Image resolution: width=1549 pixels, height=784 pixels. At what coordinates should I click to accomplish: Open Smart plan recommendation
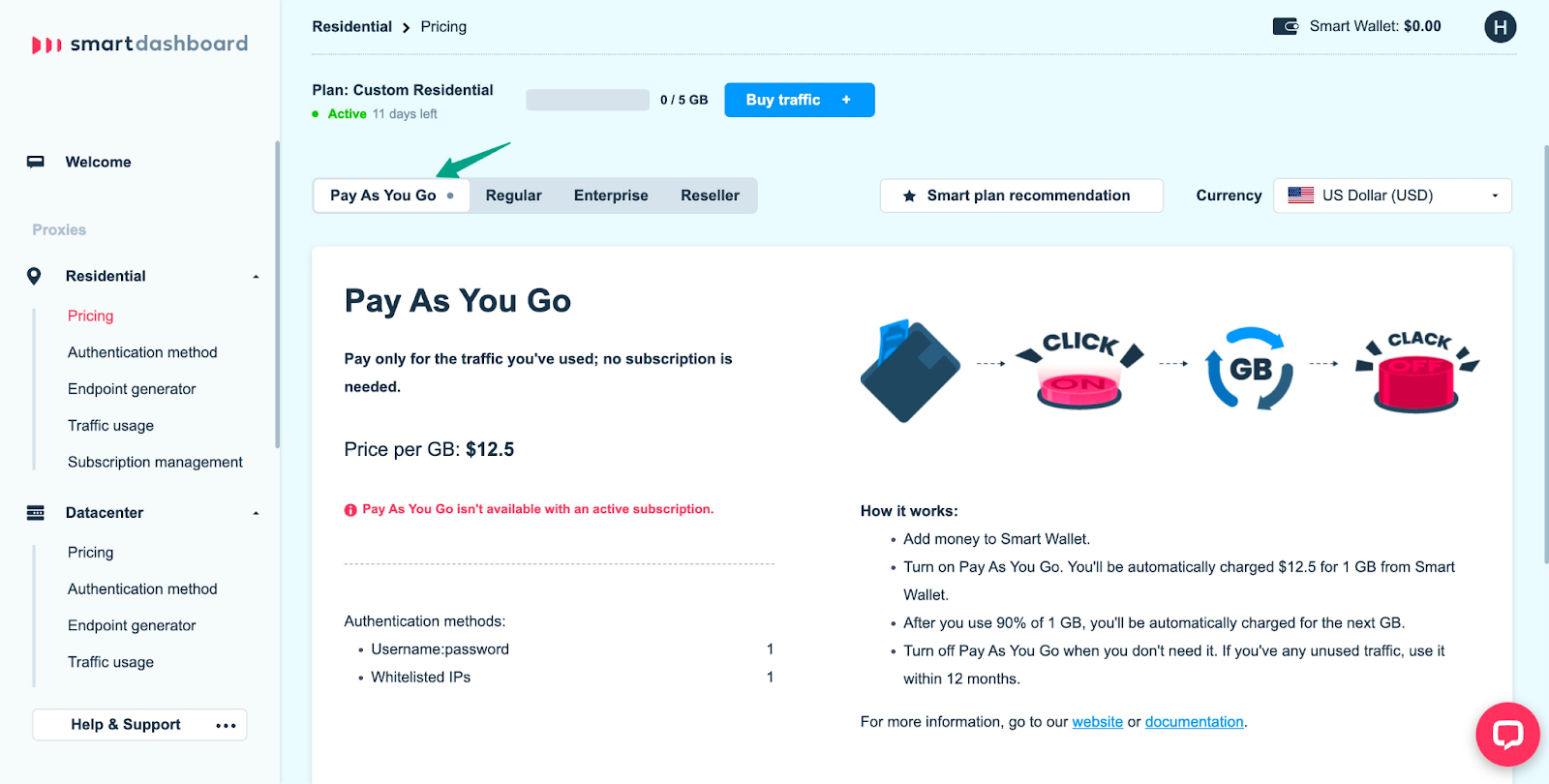[x=1020, y=196]
